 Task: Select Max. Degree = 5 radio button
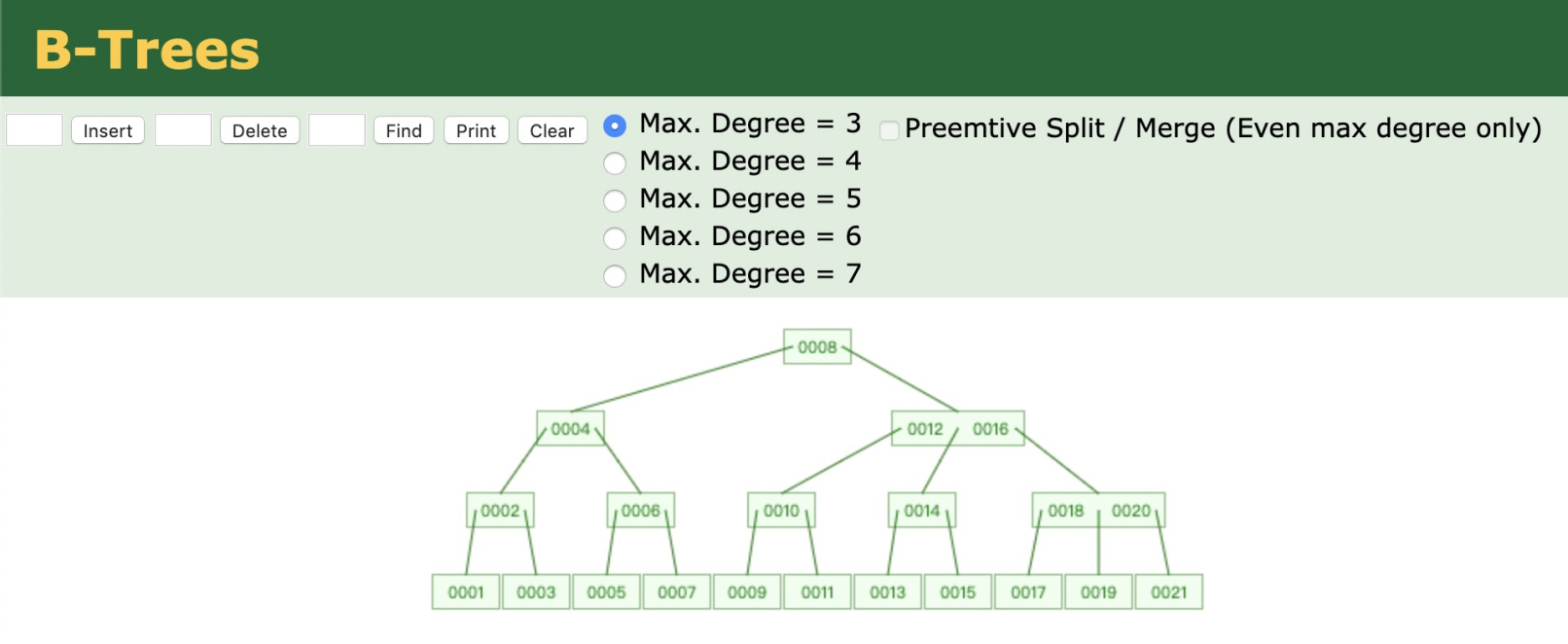click(x=615, y=200)
